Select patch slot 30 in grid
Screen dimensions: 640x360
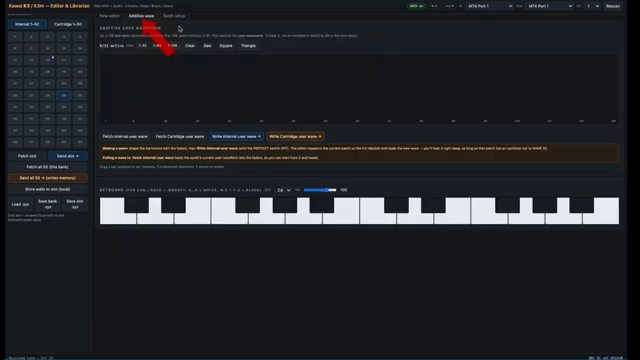point(80,96)
